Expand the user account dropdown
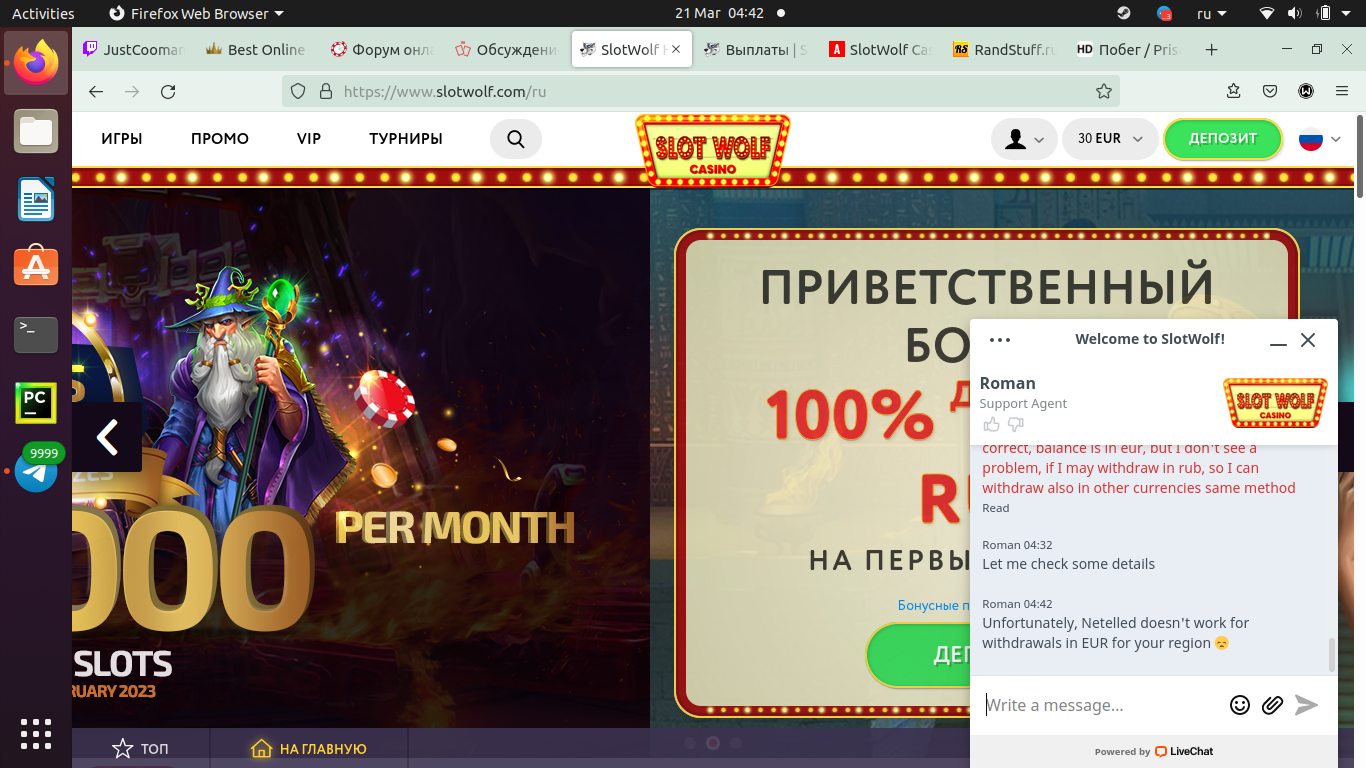This screenshot has width=1366, height=768. [x=1024, y=139]
